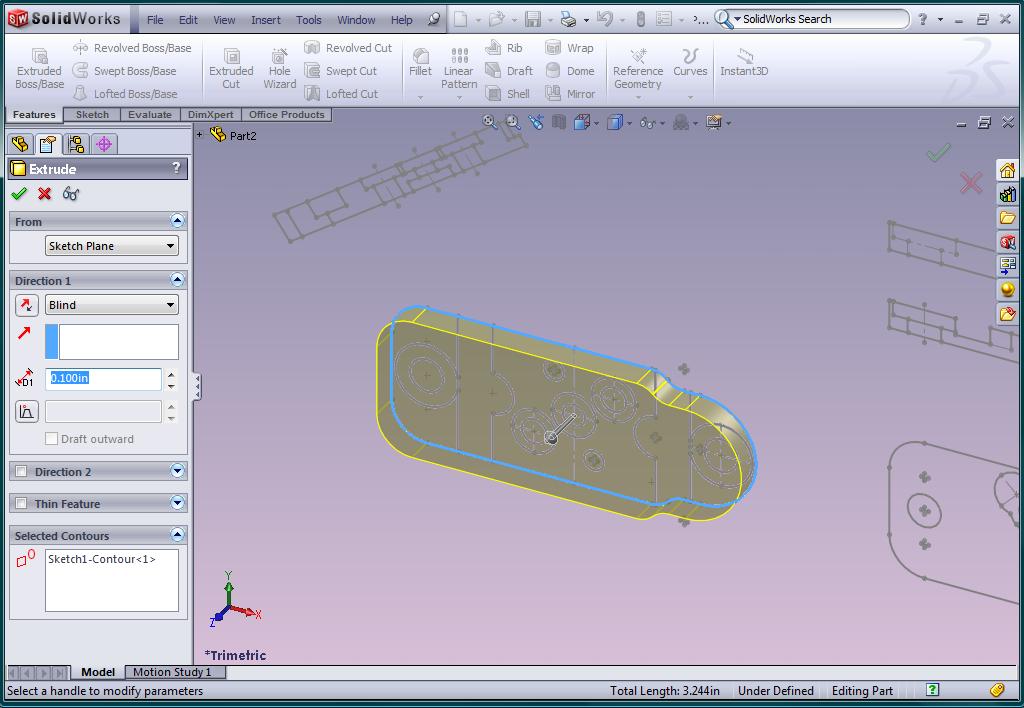Open the ConfigurationManager tab
This screenshot has width=1024, height=708.
tap(76, 144)
